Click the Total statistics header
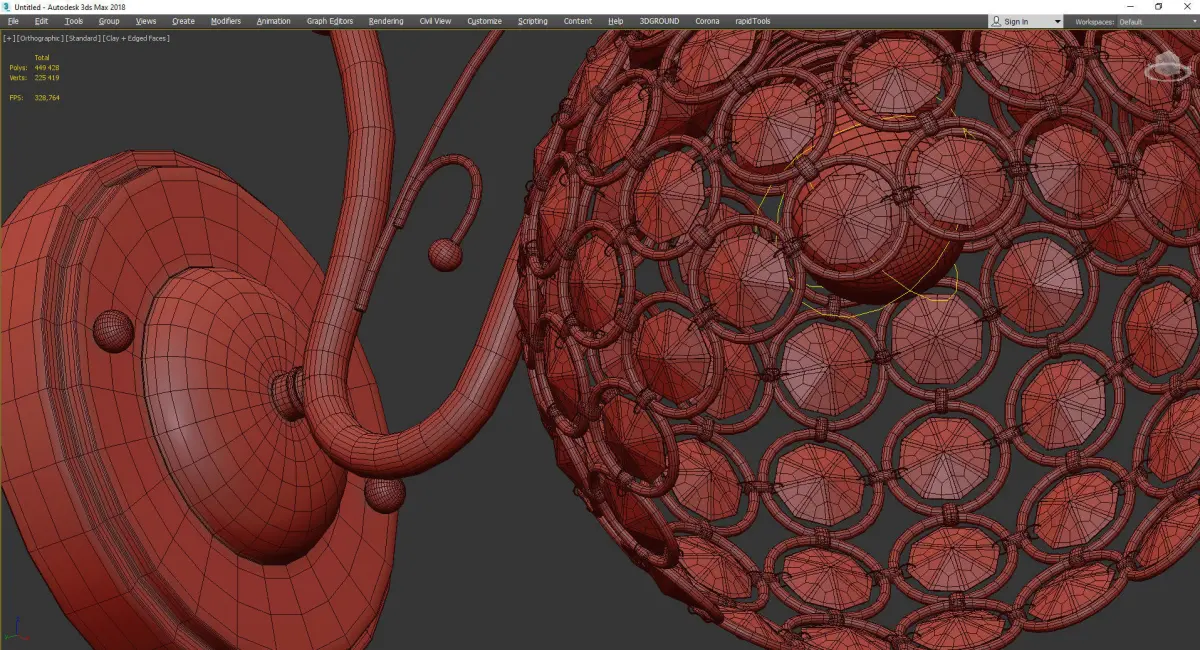This screenshot has height=650, width=1200. tap(42, 58)
